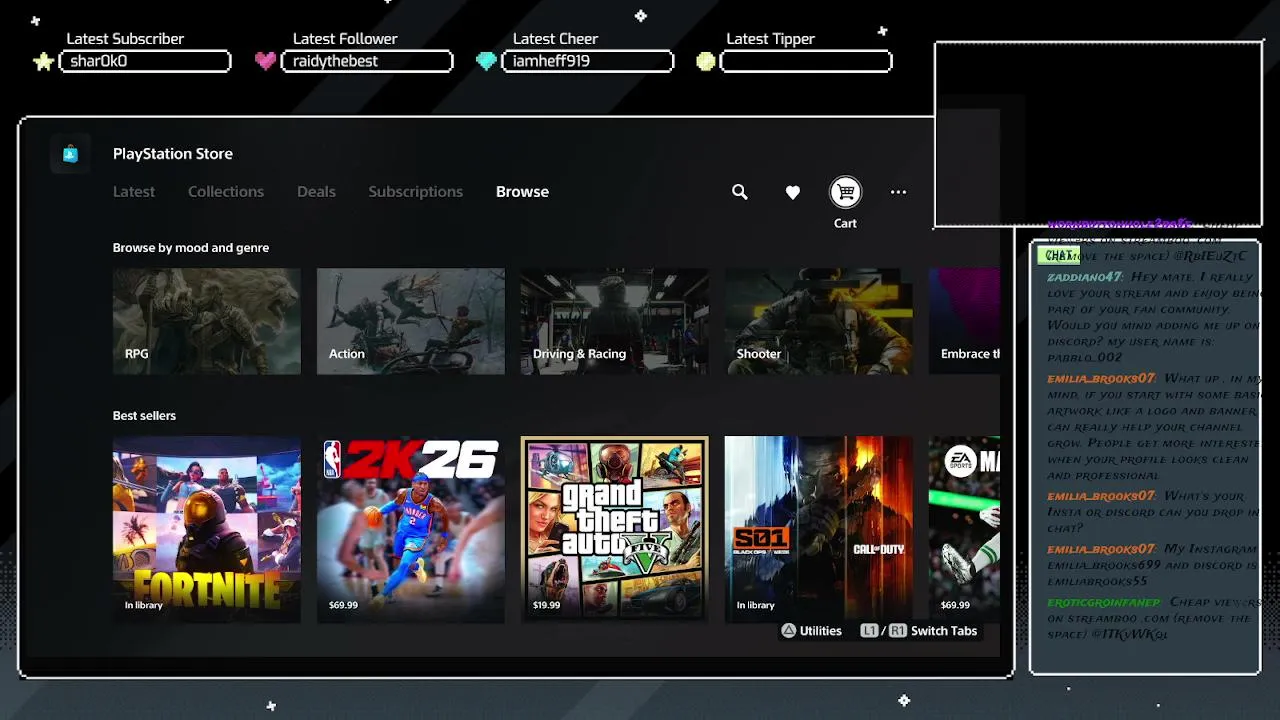The image size is (1280, 720).
Task: Select the Browse tab
Action: click(x=522, y=192)
